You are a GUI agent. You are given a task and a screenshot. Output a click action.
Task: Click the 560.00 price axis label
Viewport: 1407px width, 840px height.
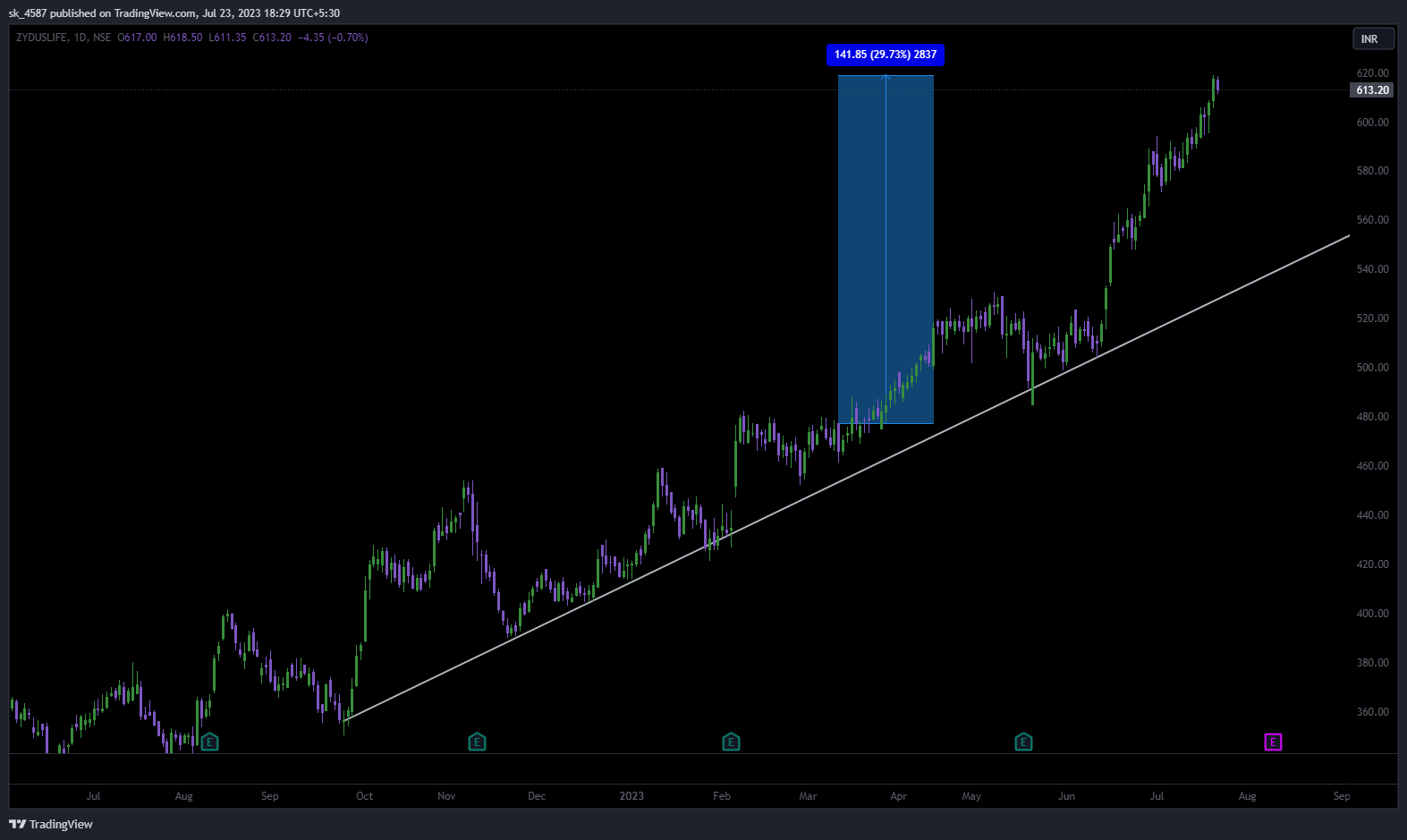pos(1372,220)
